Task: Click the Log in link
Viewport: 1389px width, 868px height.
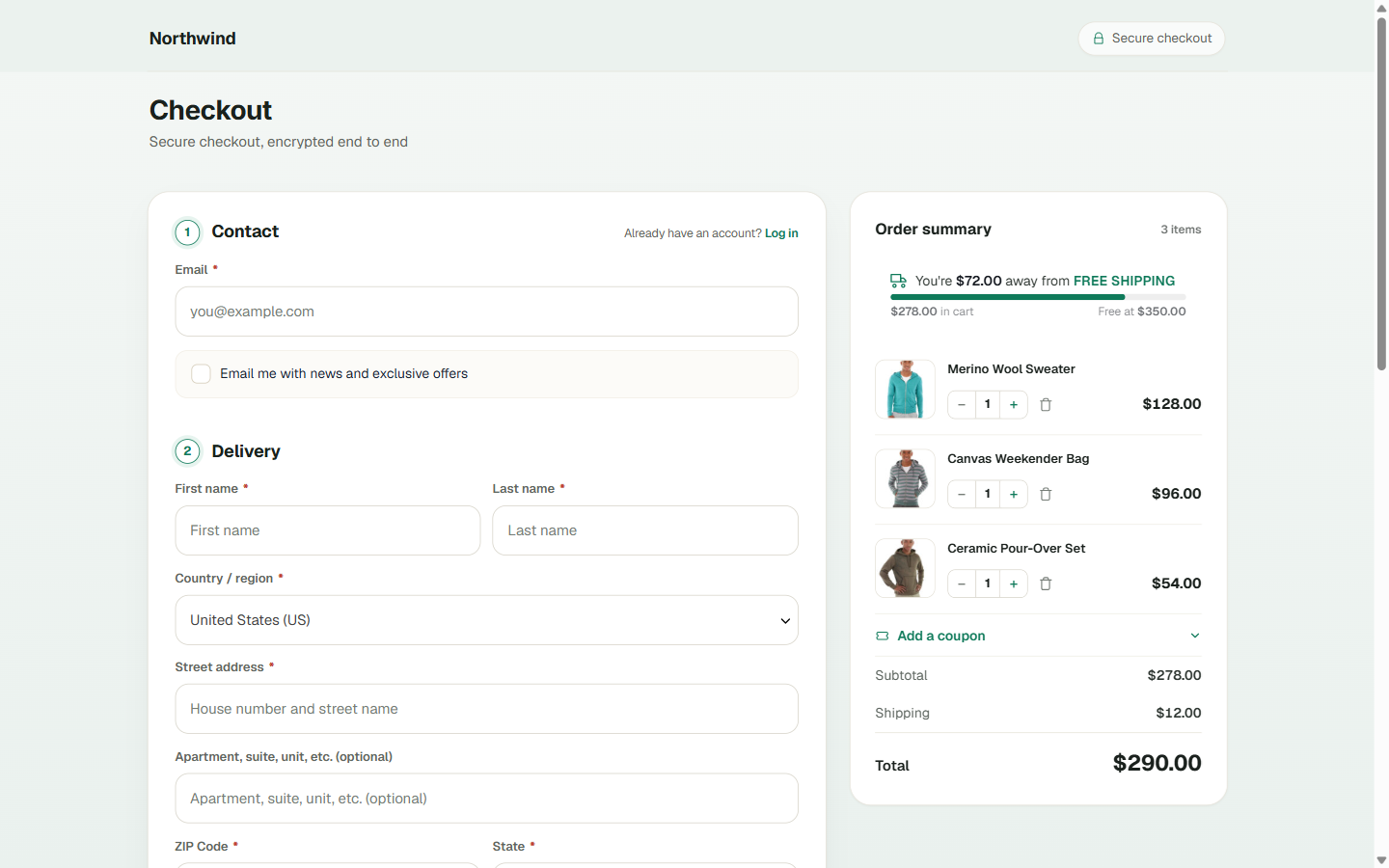Action: click(x=781, y=233)
